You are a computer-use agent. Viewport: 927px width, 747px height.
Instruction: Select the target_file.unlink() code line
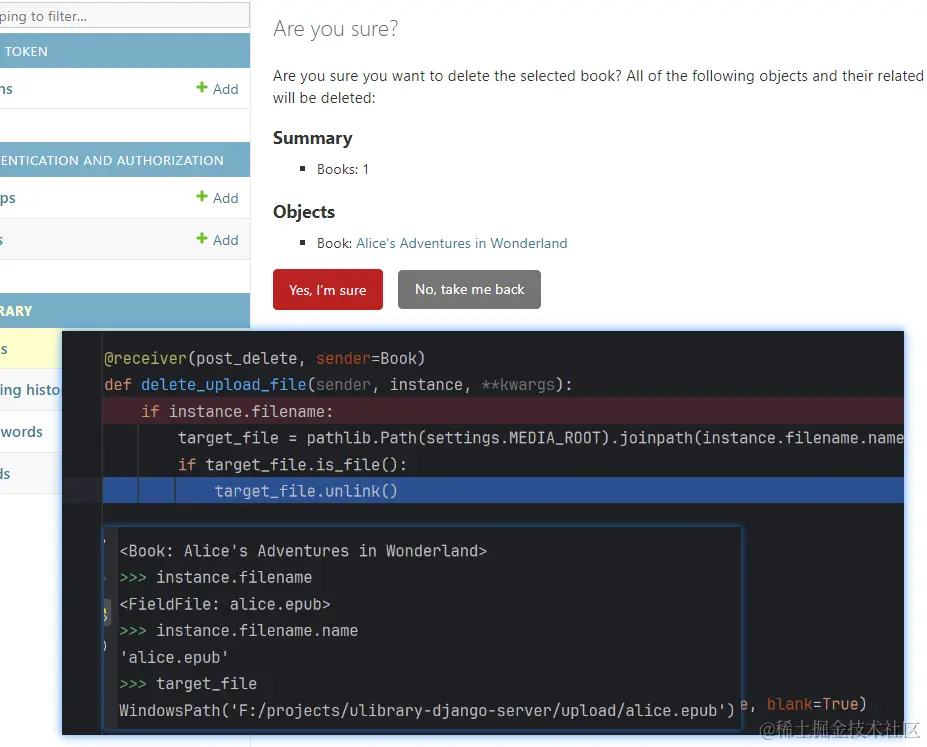pyautogui.click(x=503, y=491)
